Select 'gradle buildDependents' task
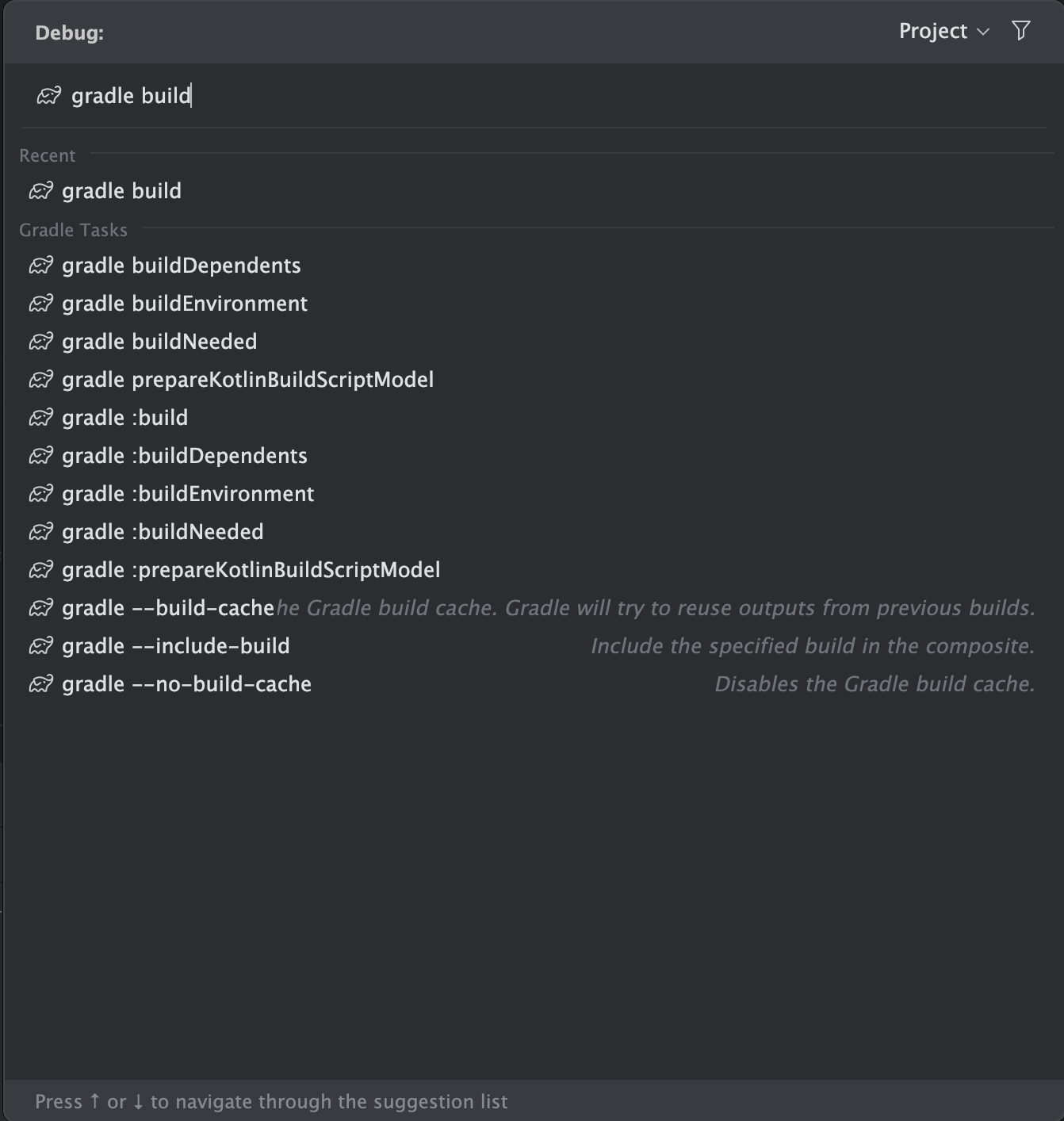 (181, 266)
